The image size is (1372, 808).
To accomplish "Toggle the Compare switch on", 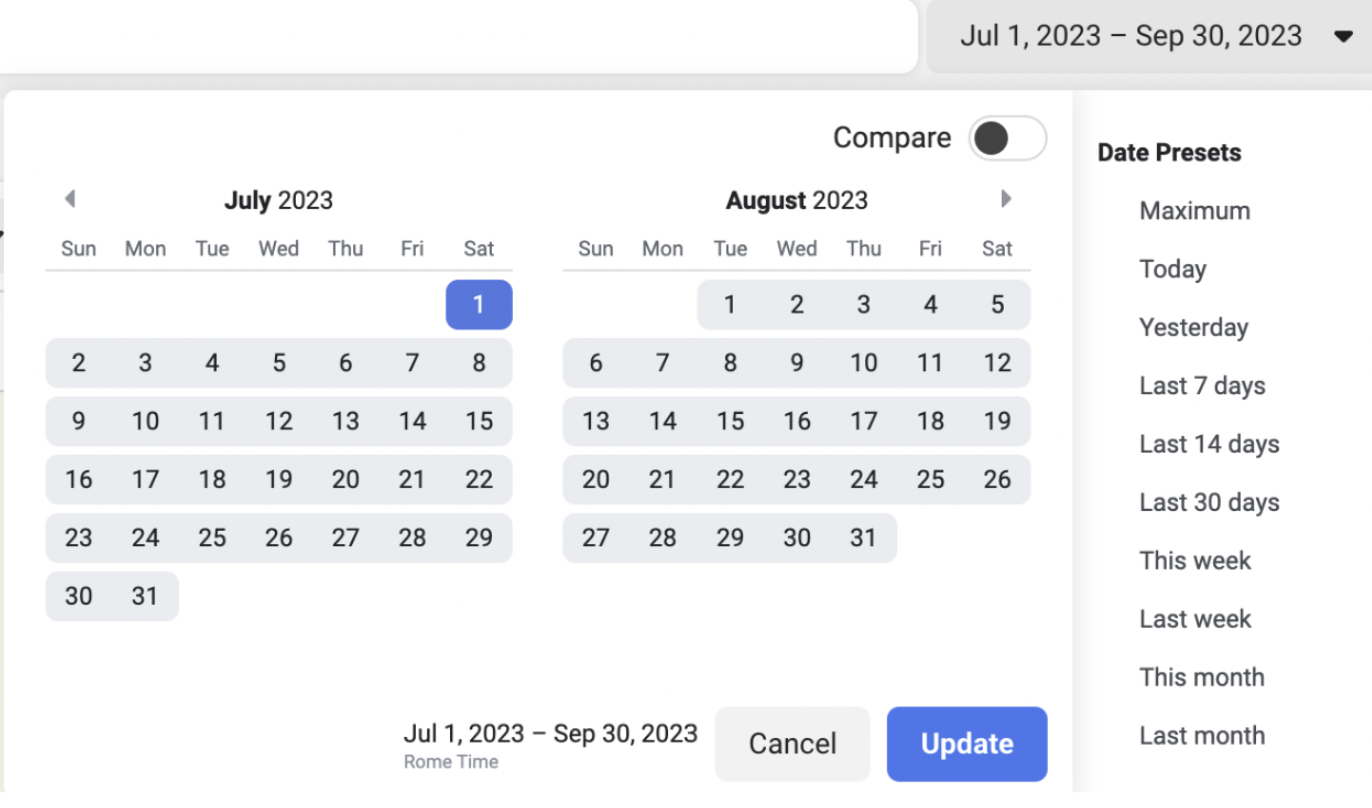I will point(1007,139).
